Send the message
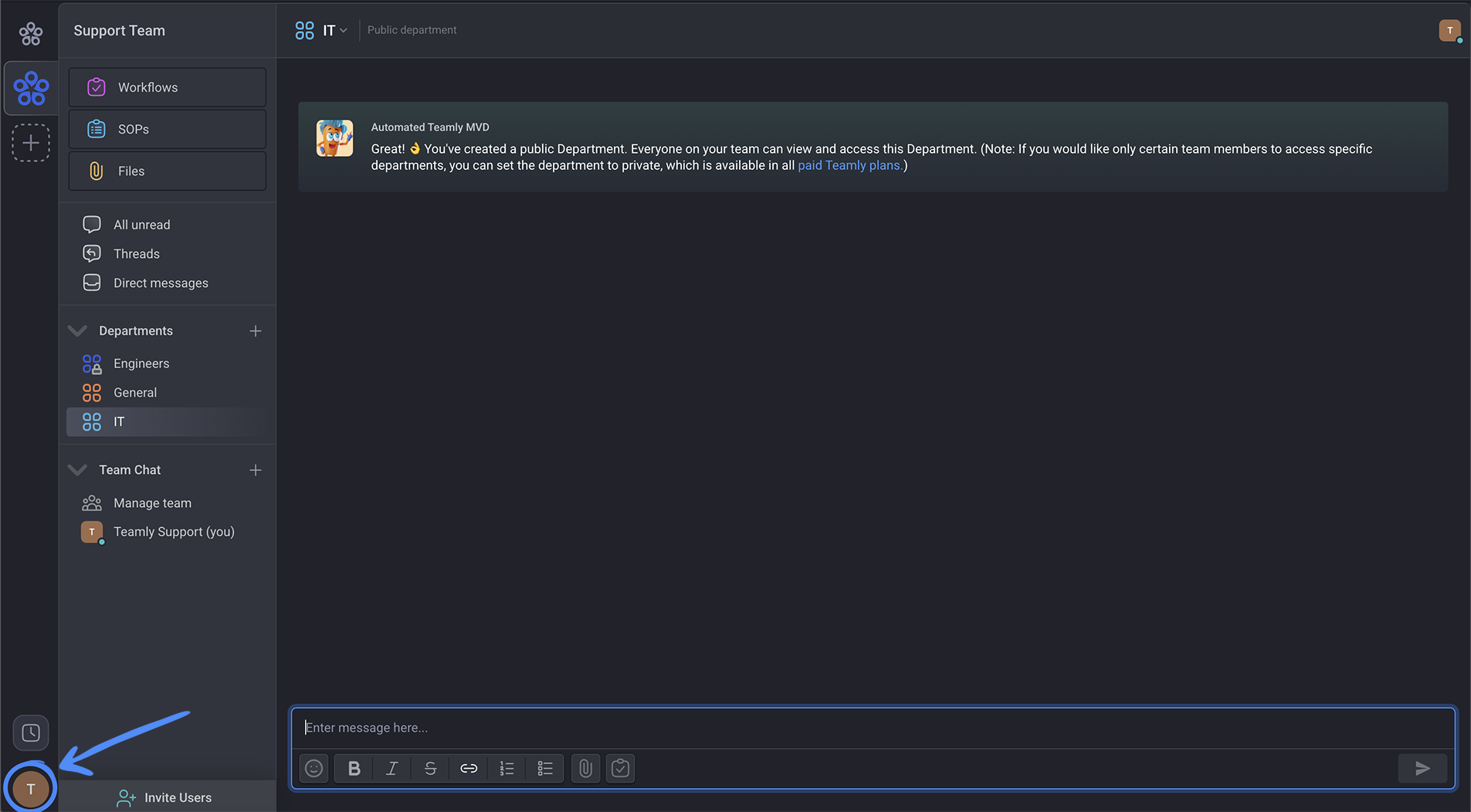This screenshot has height=812, width=1471. pyautogui.click(x=1422, y=768)
